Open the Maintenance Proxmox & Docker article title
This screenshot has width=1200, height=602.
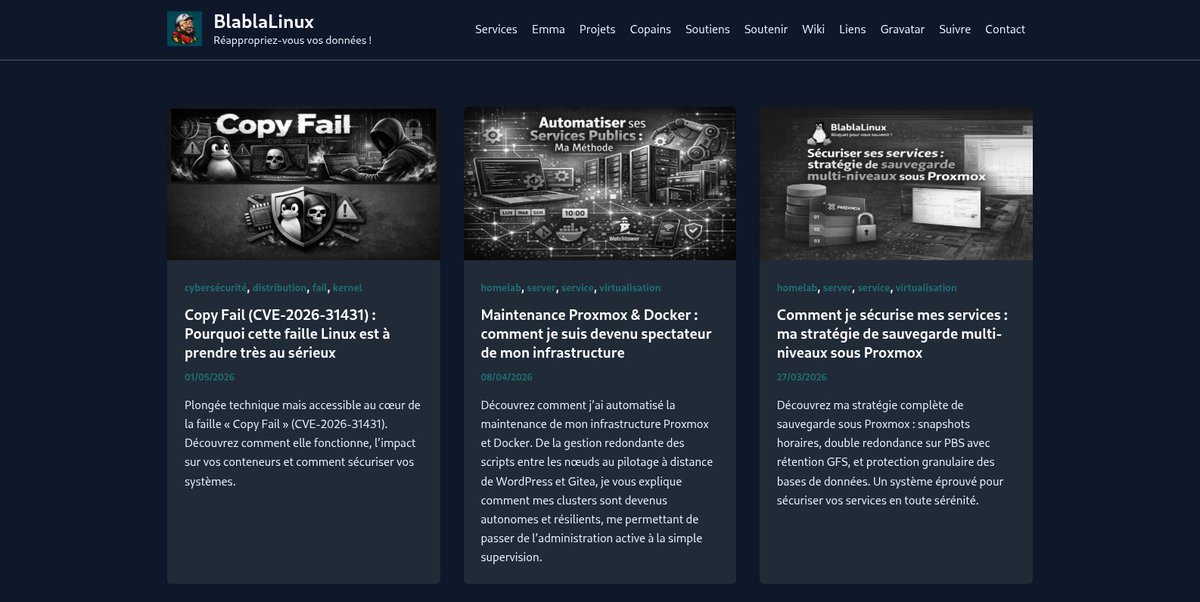(x=596, y=333)
